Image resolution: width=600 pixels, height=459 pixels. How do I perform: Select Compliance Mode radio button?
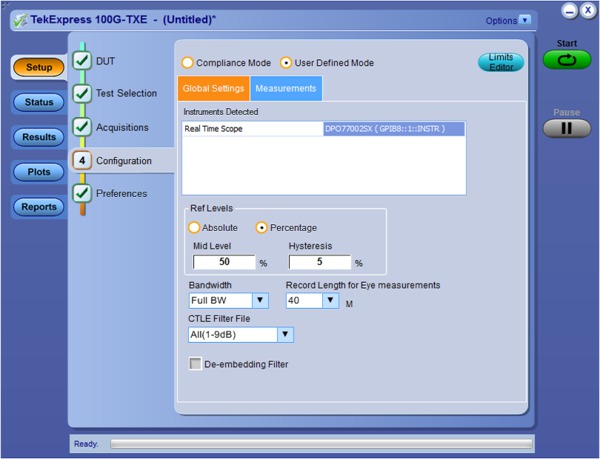pyautogui.click(x=187, y=62)
